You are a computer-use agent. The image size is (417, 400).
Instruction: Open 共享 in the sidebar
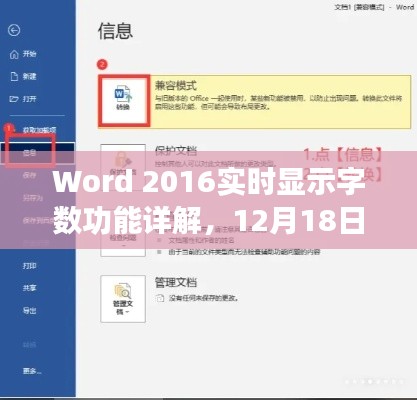(29, 288)
